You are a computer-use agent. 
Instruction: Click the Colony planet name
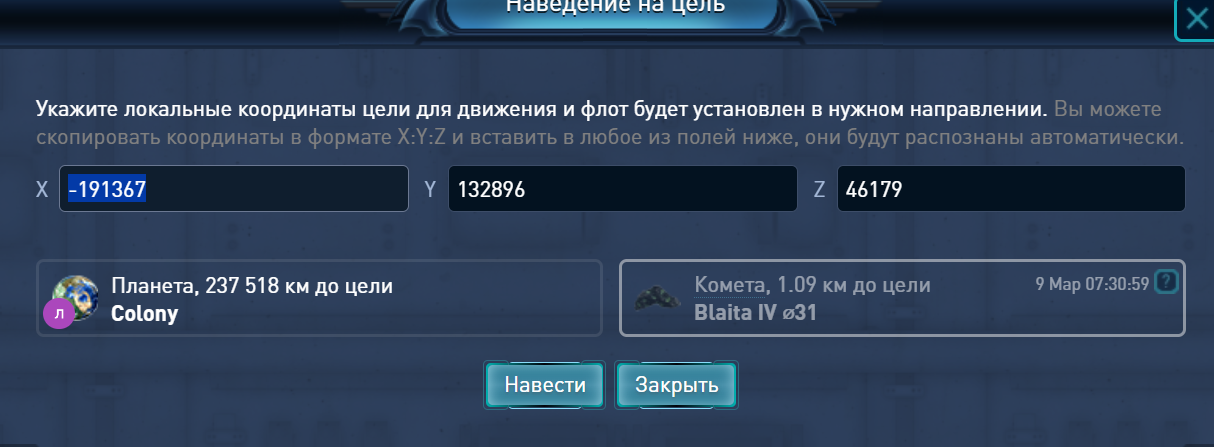(145, 313)
